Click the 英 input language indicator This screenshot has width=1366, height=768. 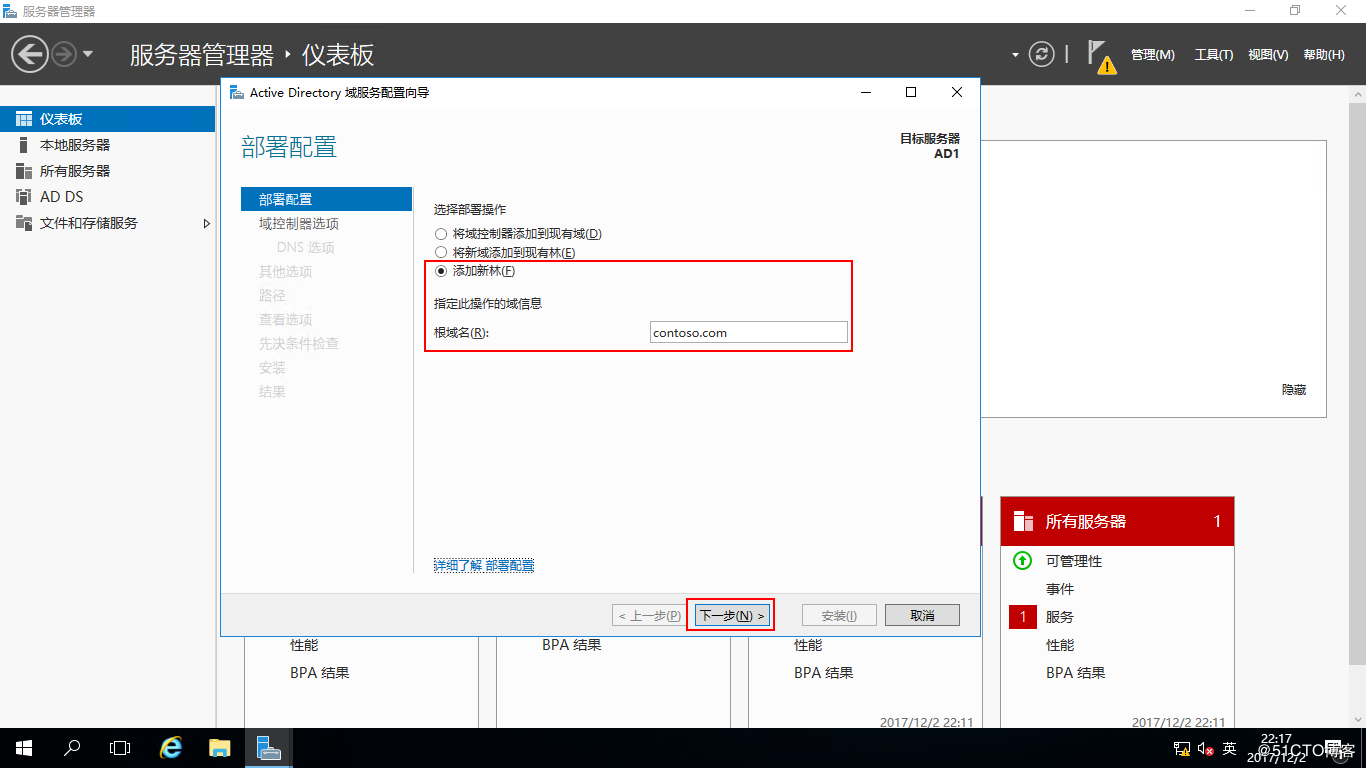coord(1230,748)
